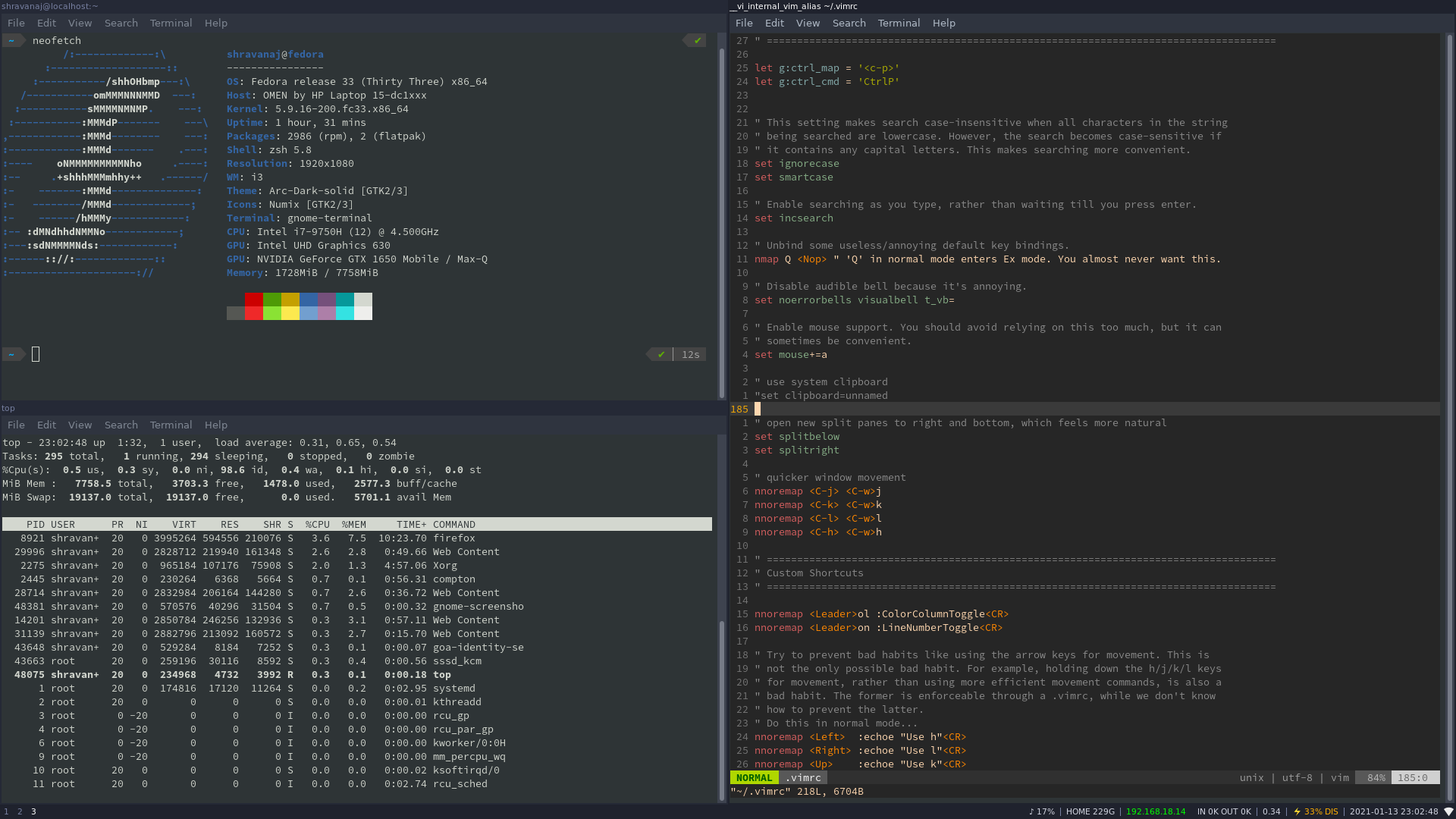This screenshot has width=1456, height=819.
Task: Open Terminal menu in the vim window
Action: click(899, 24)
